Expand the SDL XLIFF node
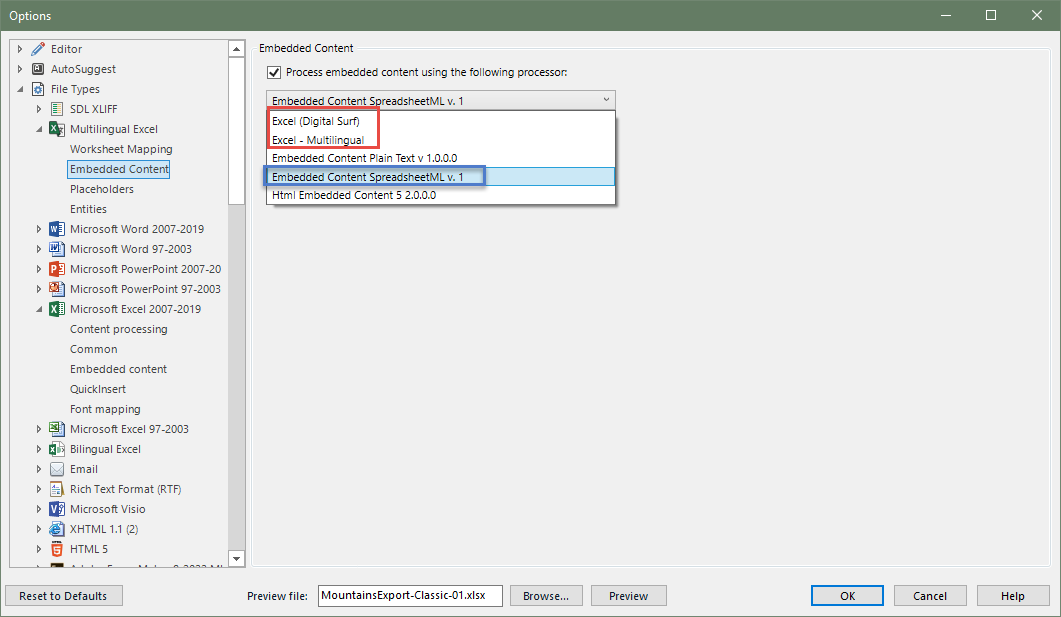1061x617 pixels. (39, 109)
